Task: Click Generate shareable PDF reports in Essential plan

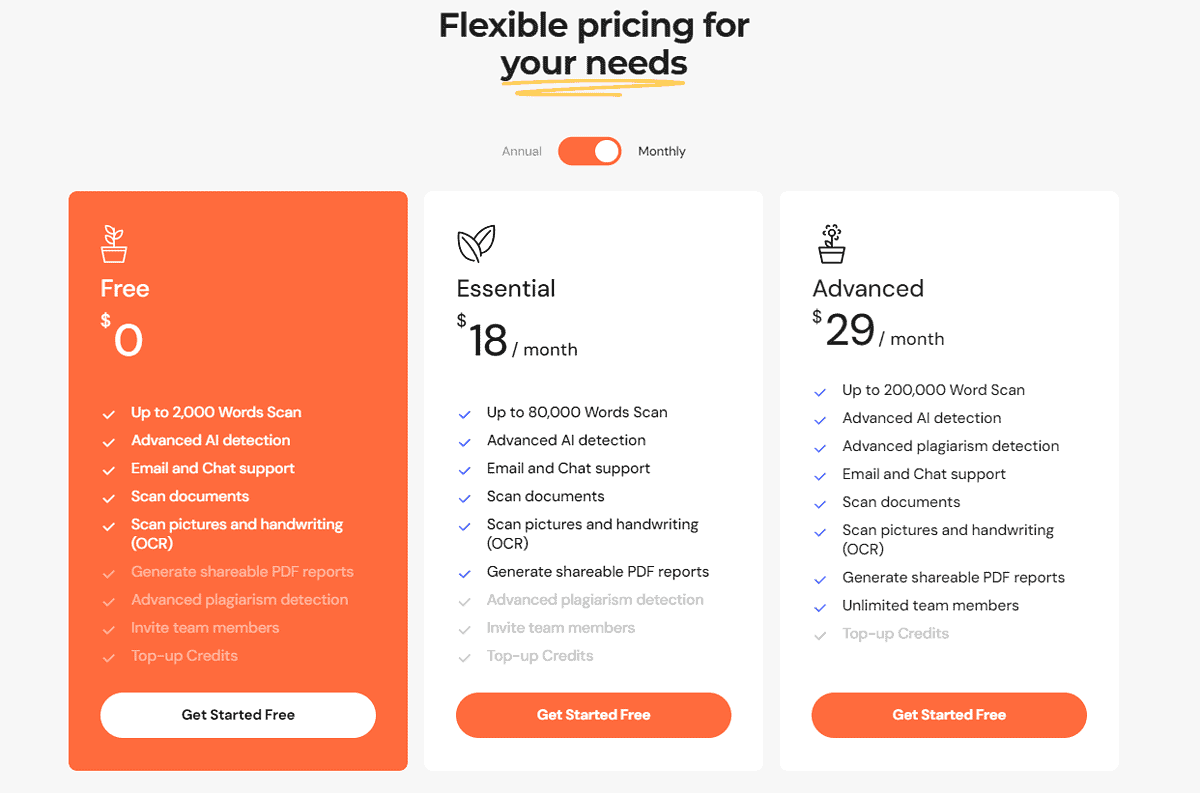Action: (x=598, y=572)
